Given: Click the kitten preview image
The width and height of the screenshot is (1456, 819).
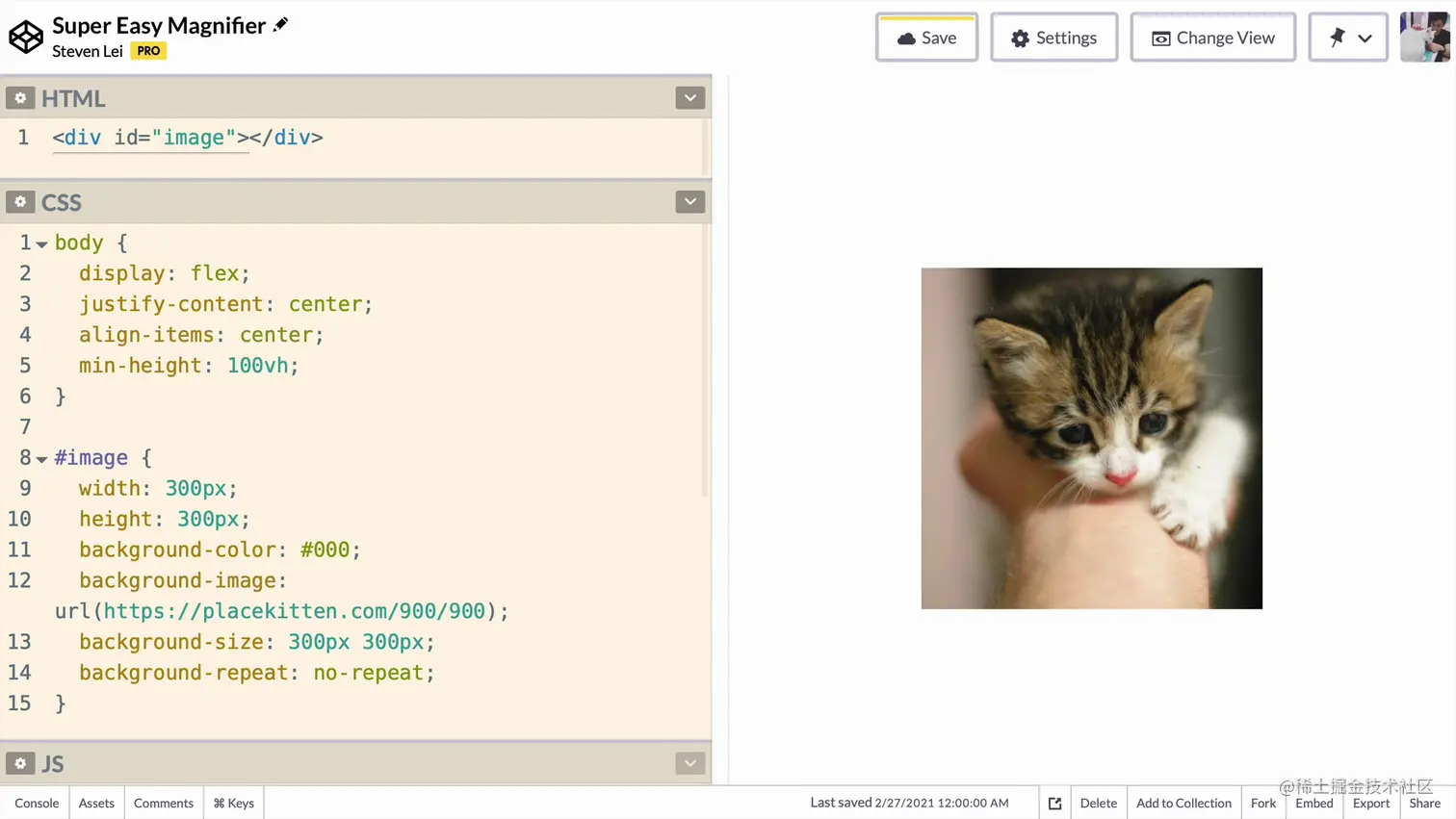Looking at the screenshot, I should 1091,438.
